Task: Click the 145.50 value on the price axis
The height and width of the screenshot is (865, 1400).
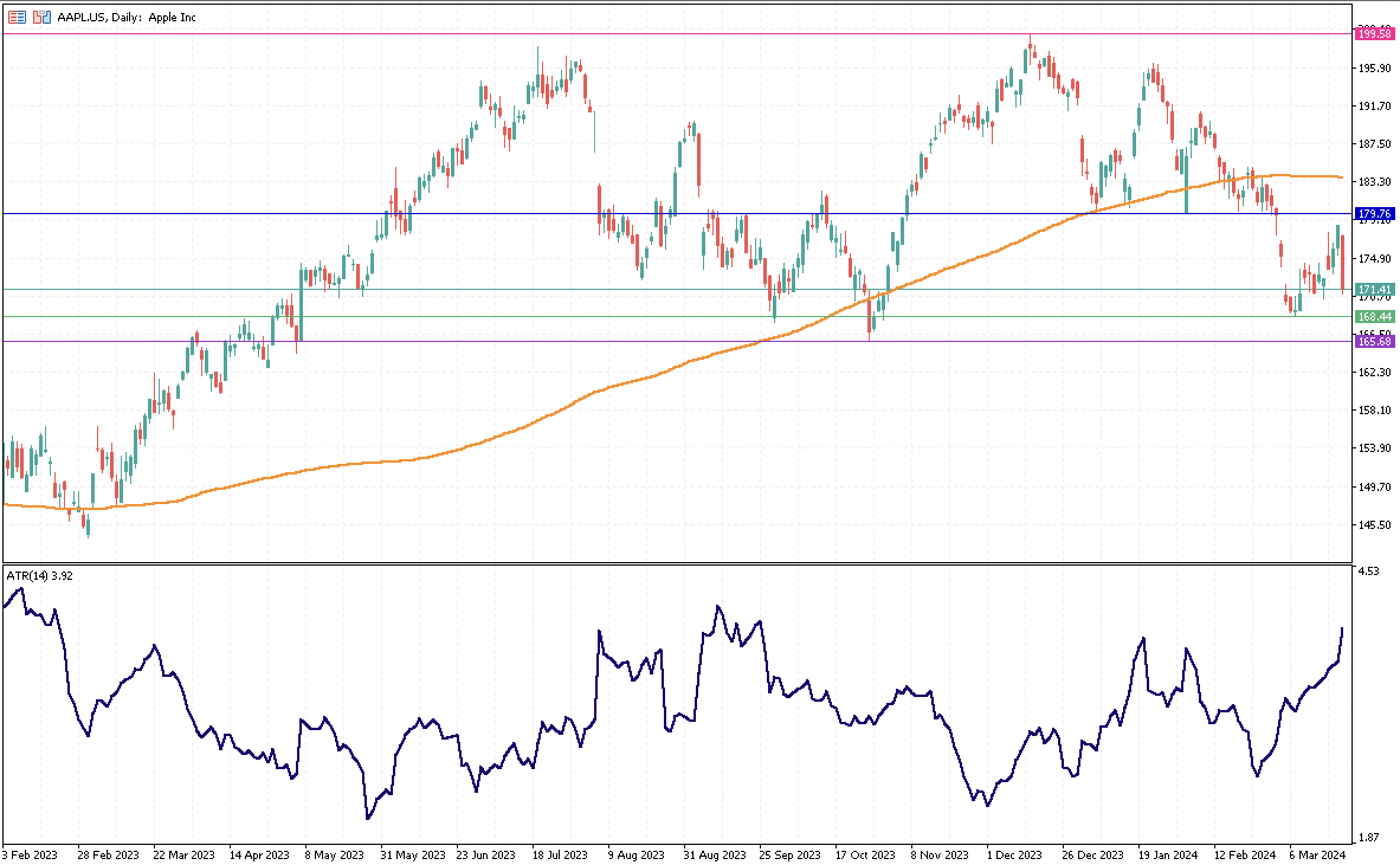Action: click(x=1374, y=525)
